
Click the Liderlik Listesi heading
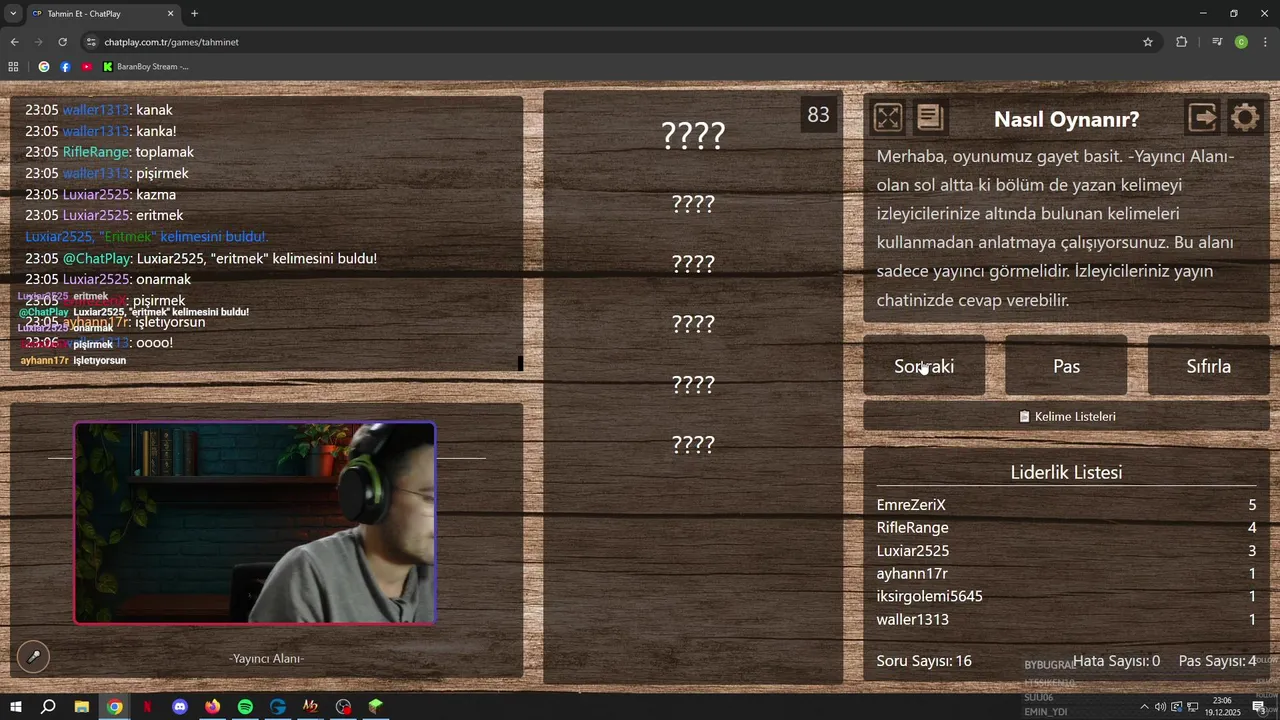coord(1066,473)
